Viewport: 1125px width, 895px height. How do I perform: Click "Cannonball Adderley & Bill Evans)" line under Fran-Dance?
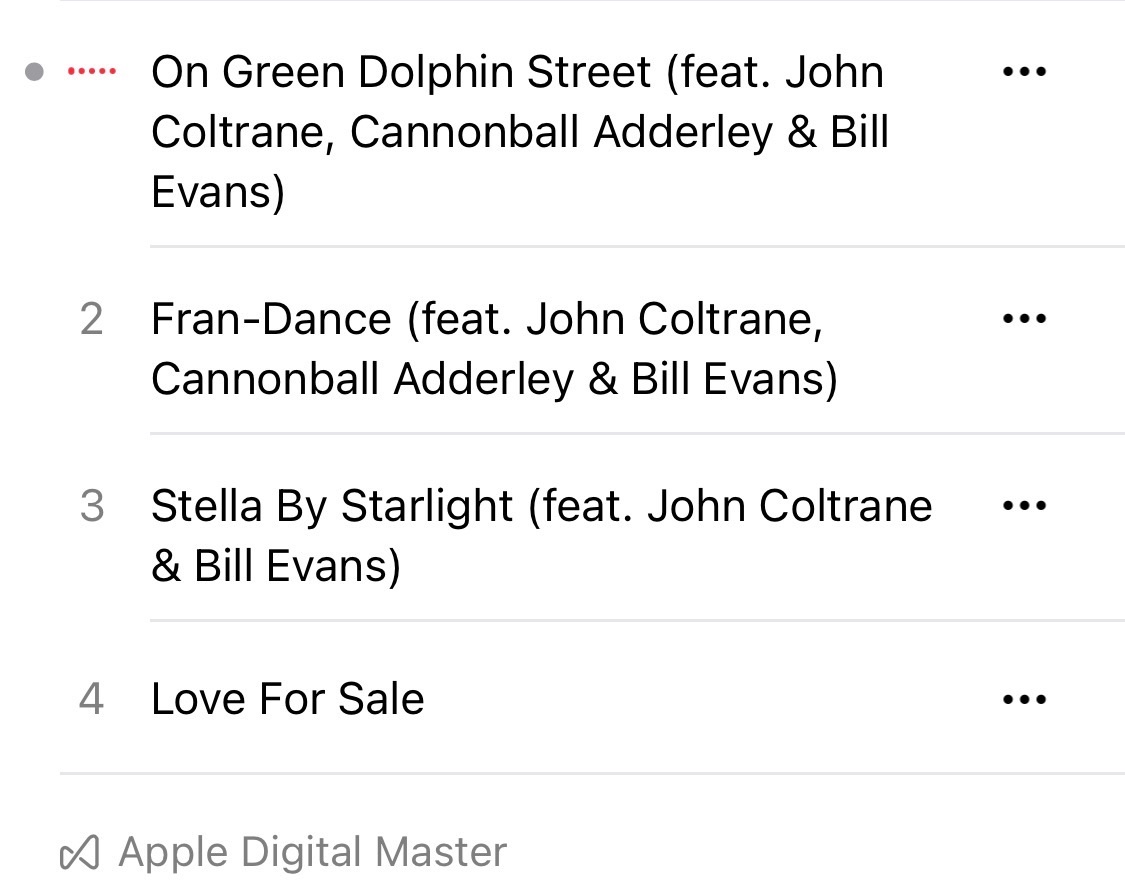coord(494,379)
